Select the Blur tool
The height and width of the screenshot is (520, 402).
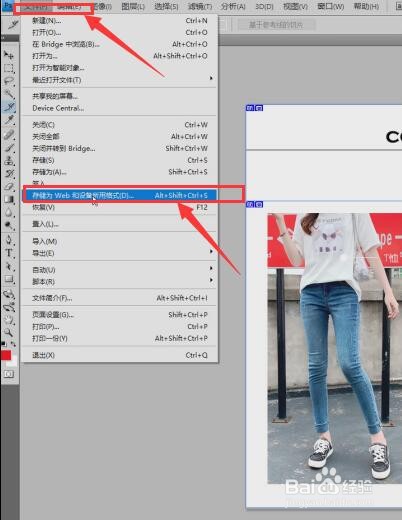coord(9,212)
